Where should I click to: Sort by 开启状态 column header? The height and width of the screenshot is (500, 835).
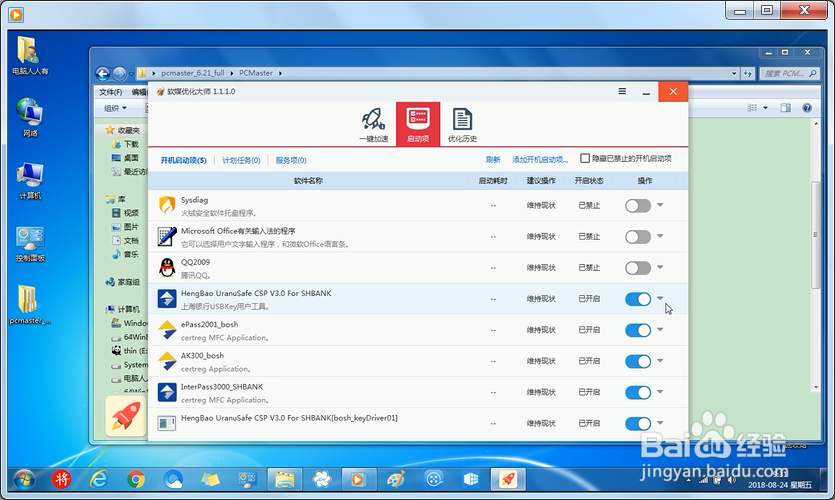tap(589, 181)
